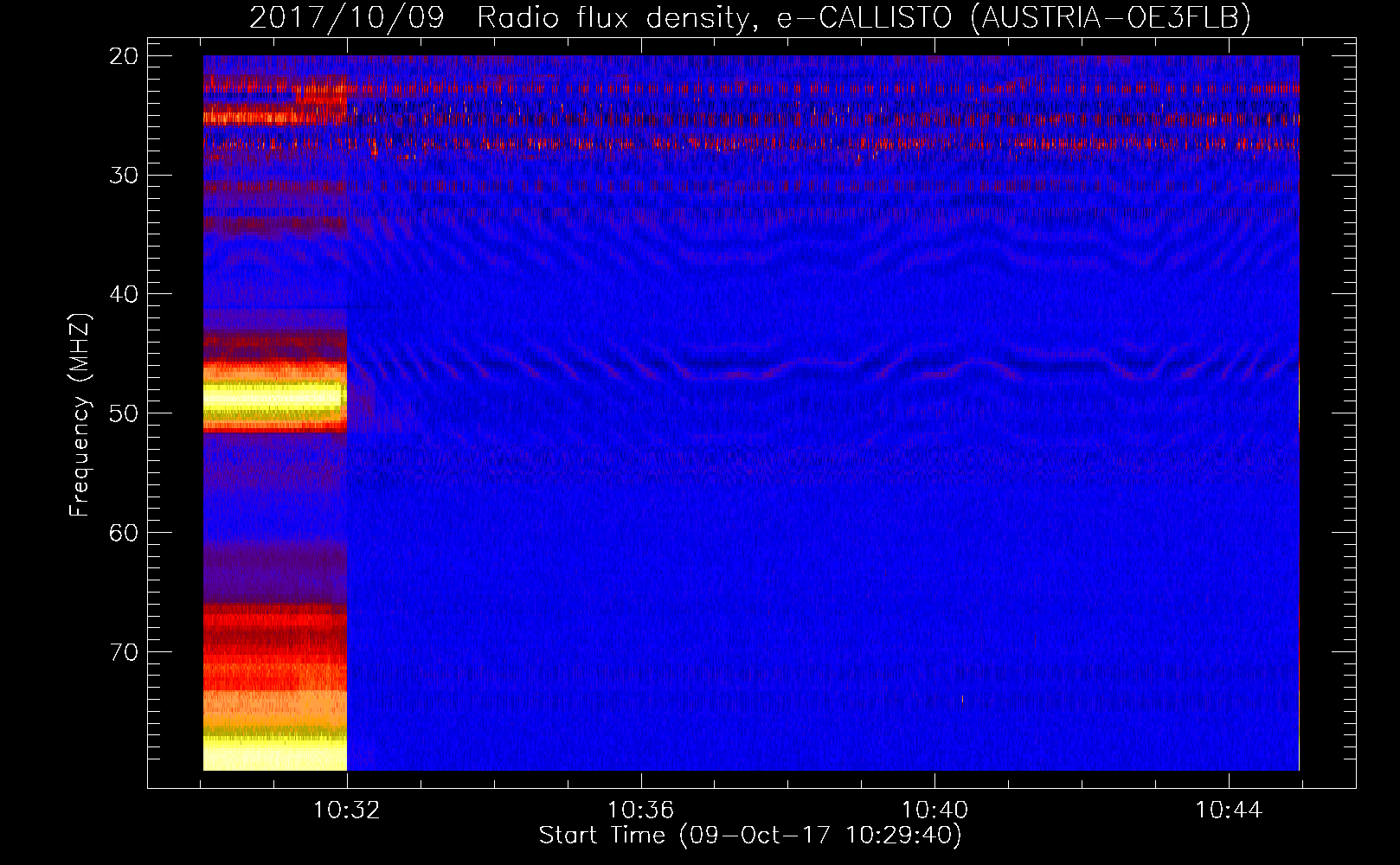Click the time tick label "10:36"
1400x865 pixels.
point(641,811)
